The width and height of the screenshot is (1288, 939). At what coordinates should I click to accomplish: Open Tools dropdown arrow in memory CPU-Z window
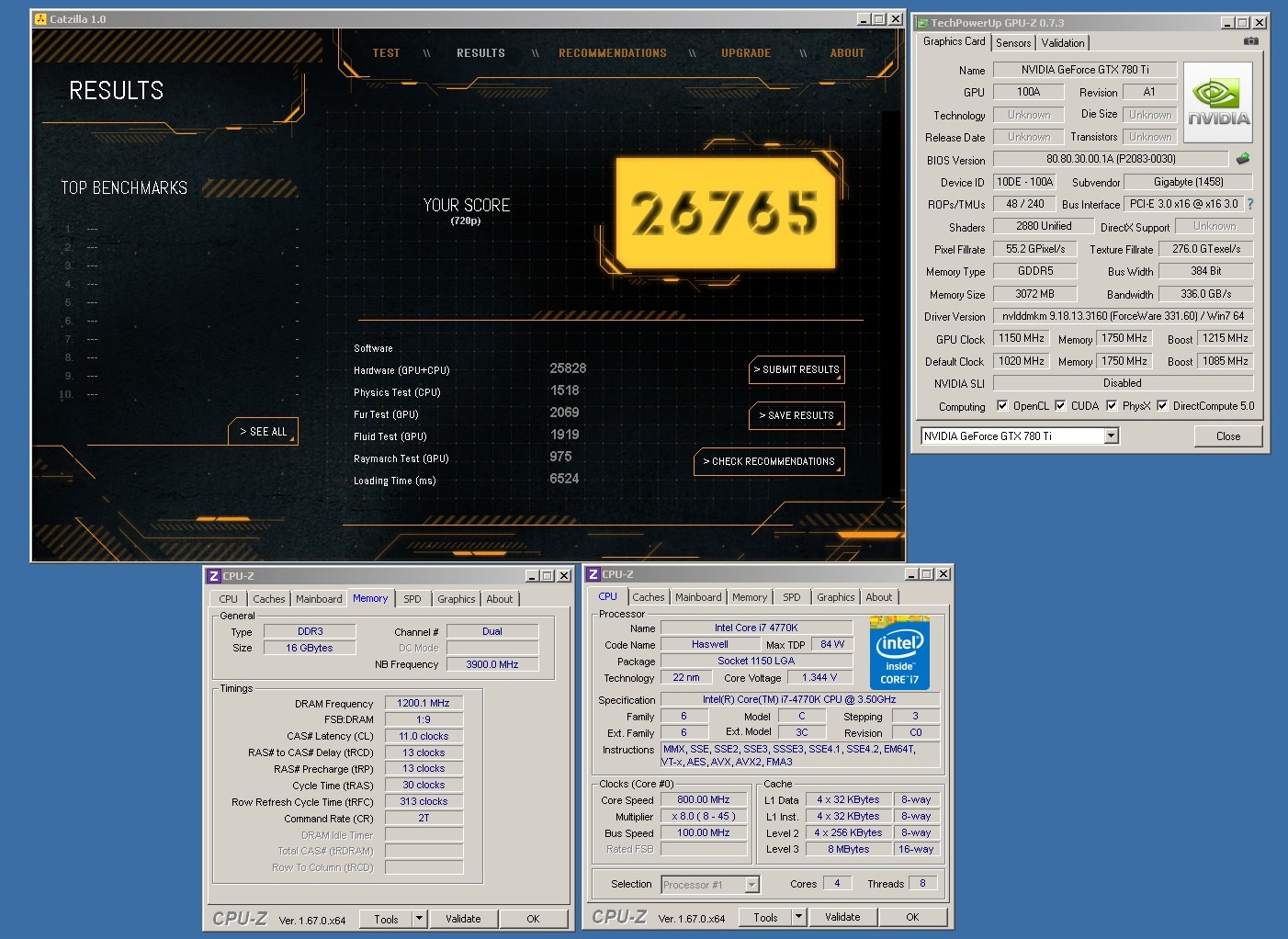[419, 918]
